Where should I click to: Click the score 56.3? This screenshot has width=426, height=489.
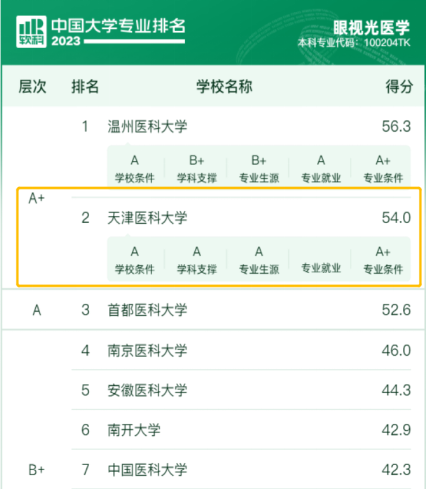click(x=396, y=127)
